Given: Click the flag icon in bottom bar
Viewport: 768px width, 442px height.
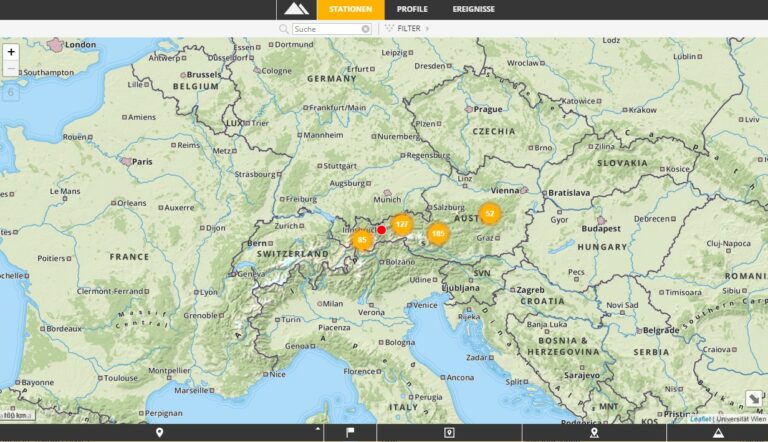Looking at the screenshot, I should 350,433.
